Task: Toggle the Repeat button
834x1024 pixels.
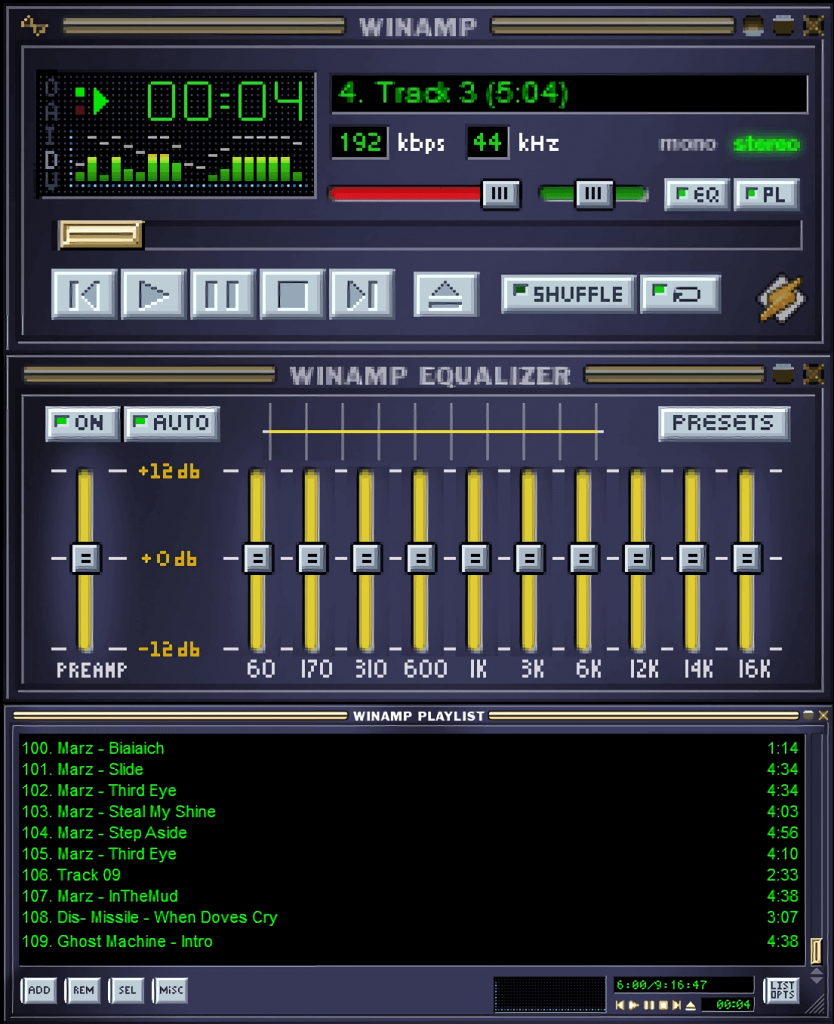Action: (681, 294)
